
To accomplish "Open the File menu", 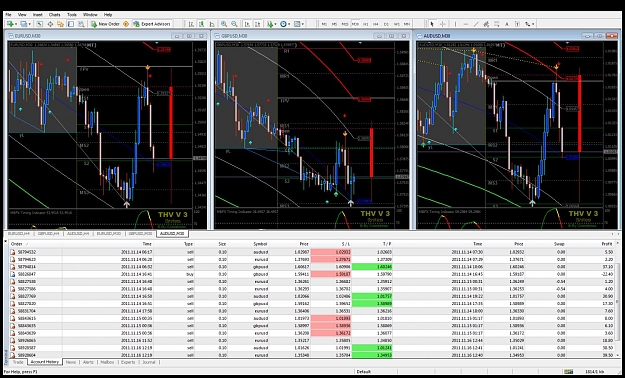I will (x=8, y=15).
